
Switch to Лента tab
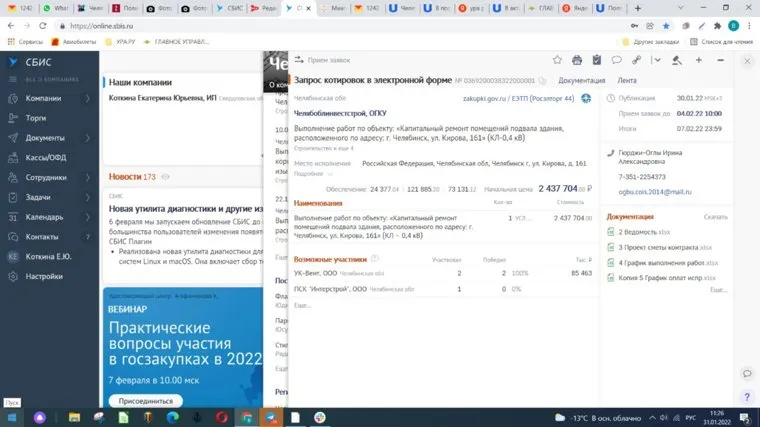coord(627,79)
